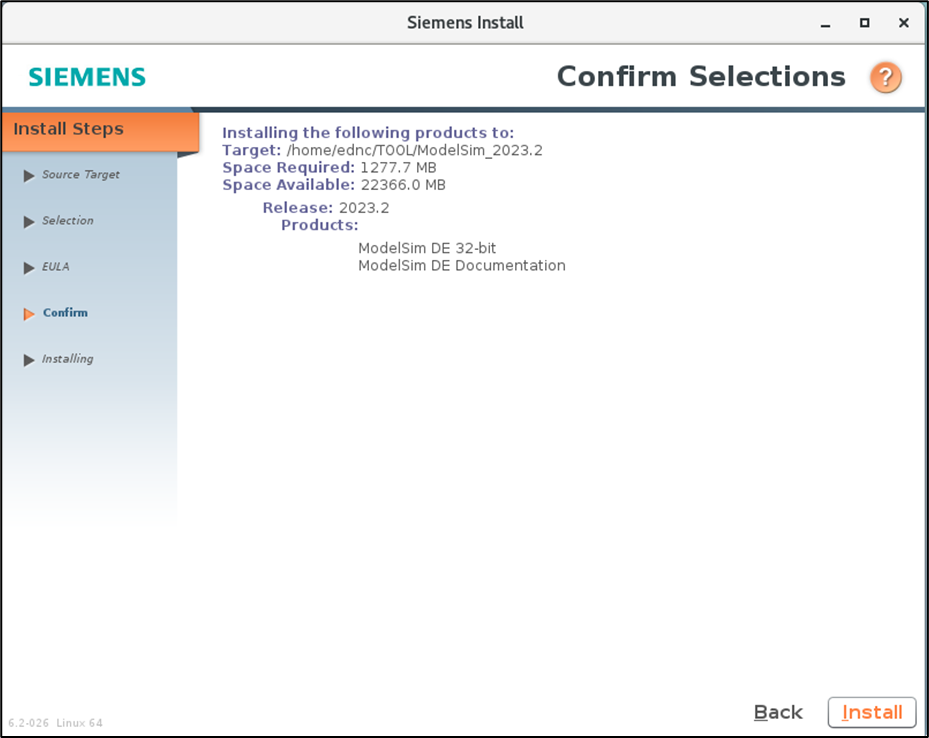The width and height of the screenshot is (929, 738).
Task: Click target path /home/ednc/TOOL/ModelSim_2023.2
Action: [x=415, y=150]
